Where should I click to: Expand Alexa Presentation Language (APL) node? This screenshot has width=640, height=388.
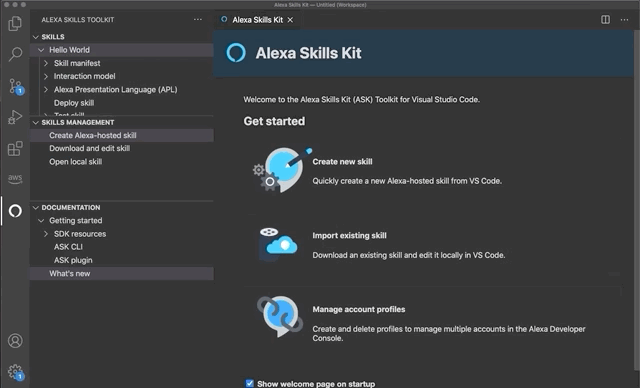(x=46, y=89)
